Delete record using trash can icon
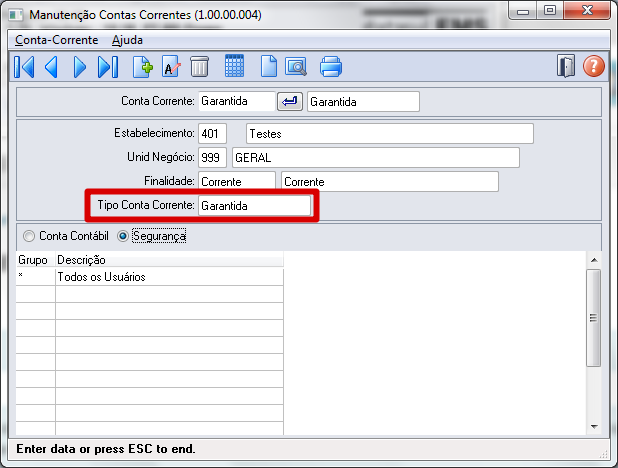618x468 pixels. [x=199, y=67]
